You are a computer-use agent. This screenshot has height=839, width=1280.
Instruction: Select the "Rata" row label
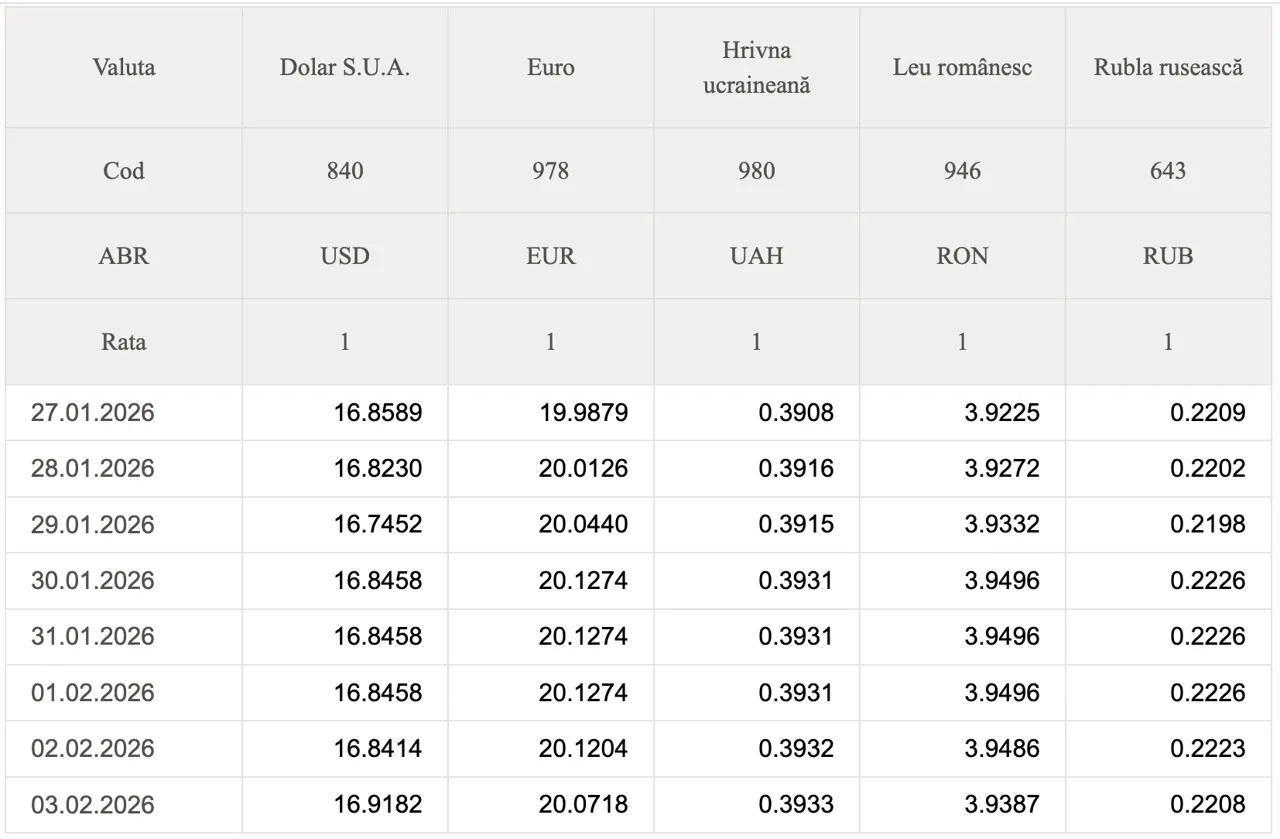pos(123,342)
